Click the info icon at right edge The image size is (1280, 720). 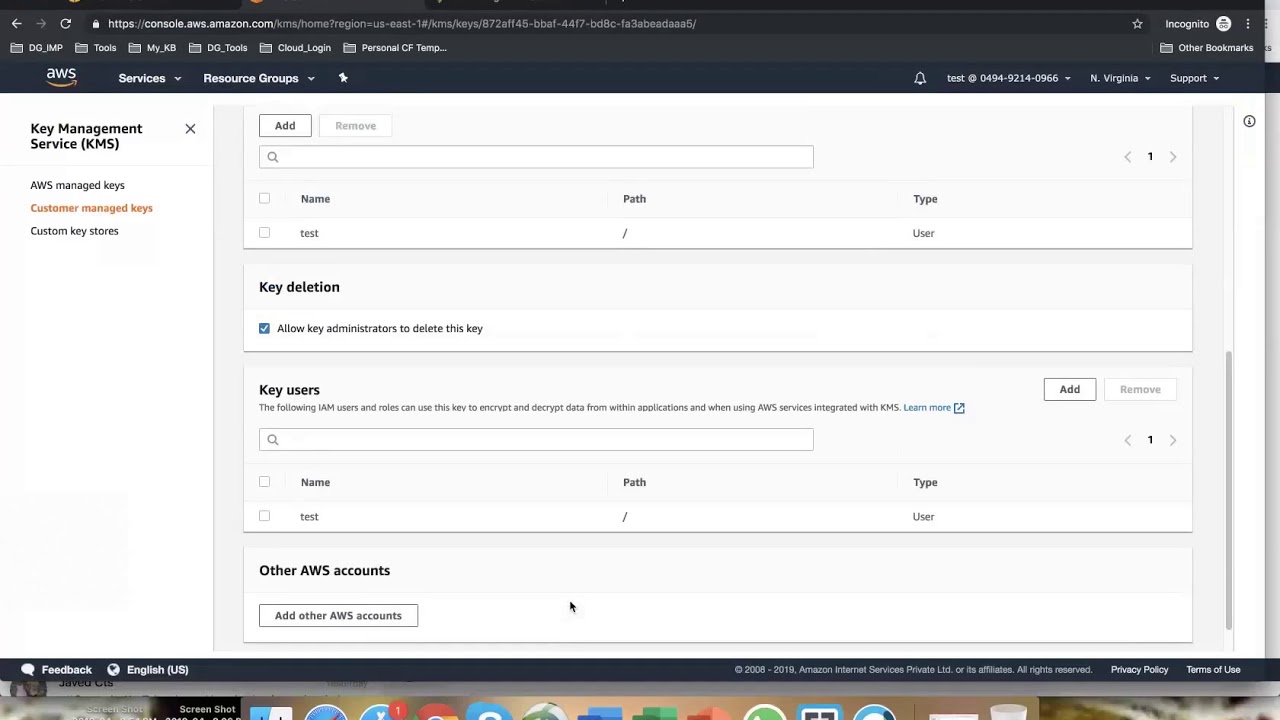[x=1249, y=121]
